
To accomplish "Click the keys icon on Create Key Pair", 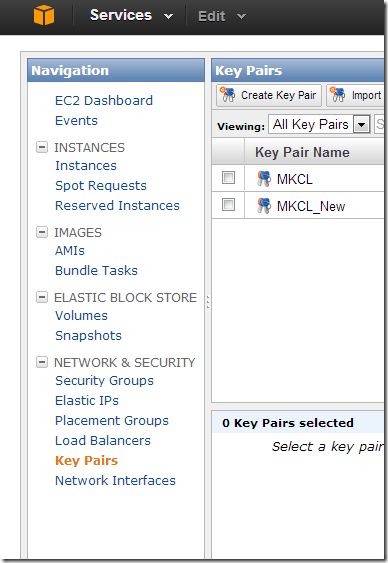I will pyautogui.click(x=228, y=95).
